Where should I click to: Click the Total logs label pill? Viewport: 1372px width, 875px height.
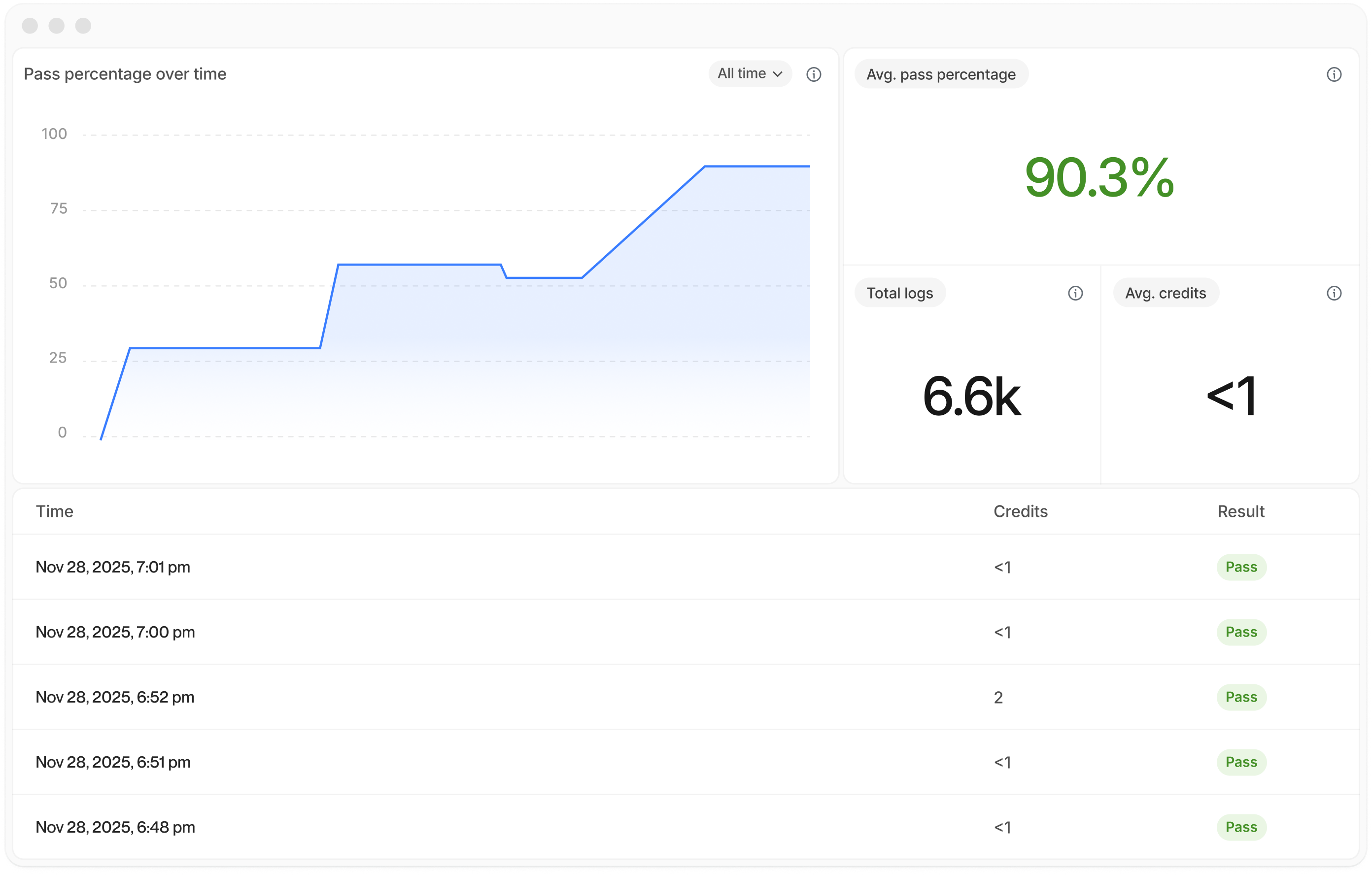(900, 293)
